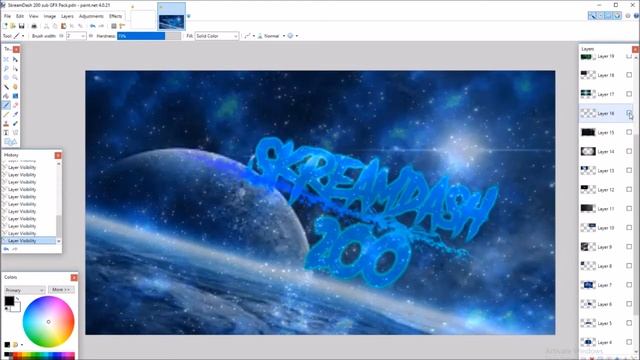Select the Ellipse Select tool
Screen dimensions: 640x360
coord(6,78)
